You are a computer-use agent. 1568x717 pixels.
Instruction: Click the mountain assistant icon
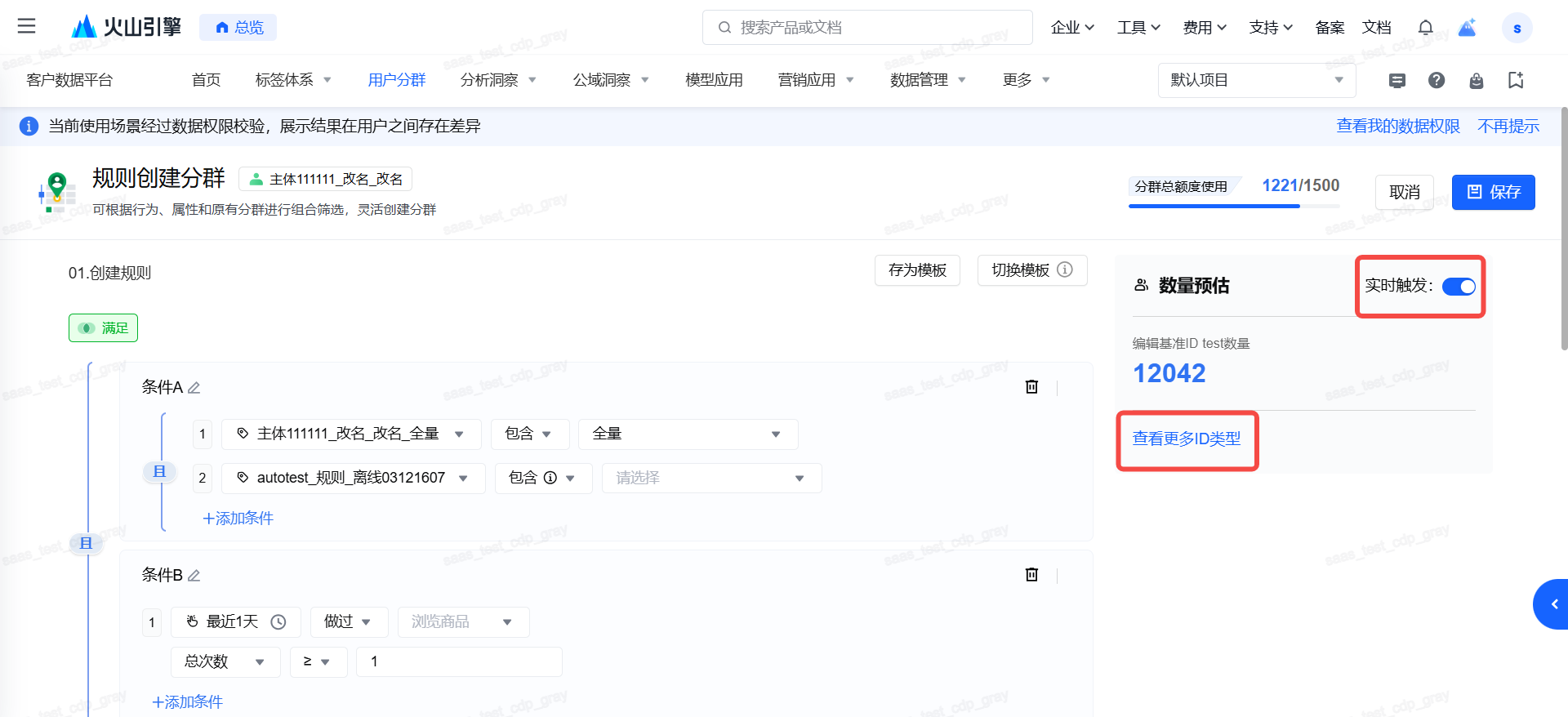click(1468, 28)
